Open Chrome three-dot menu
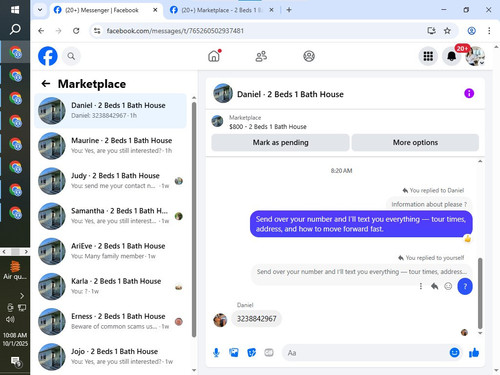This screenshot has height=375, width=500. (x=489, y=31)
